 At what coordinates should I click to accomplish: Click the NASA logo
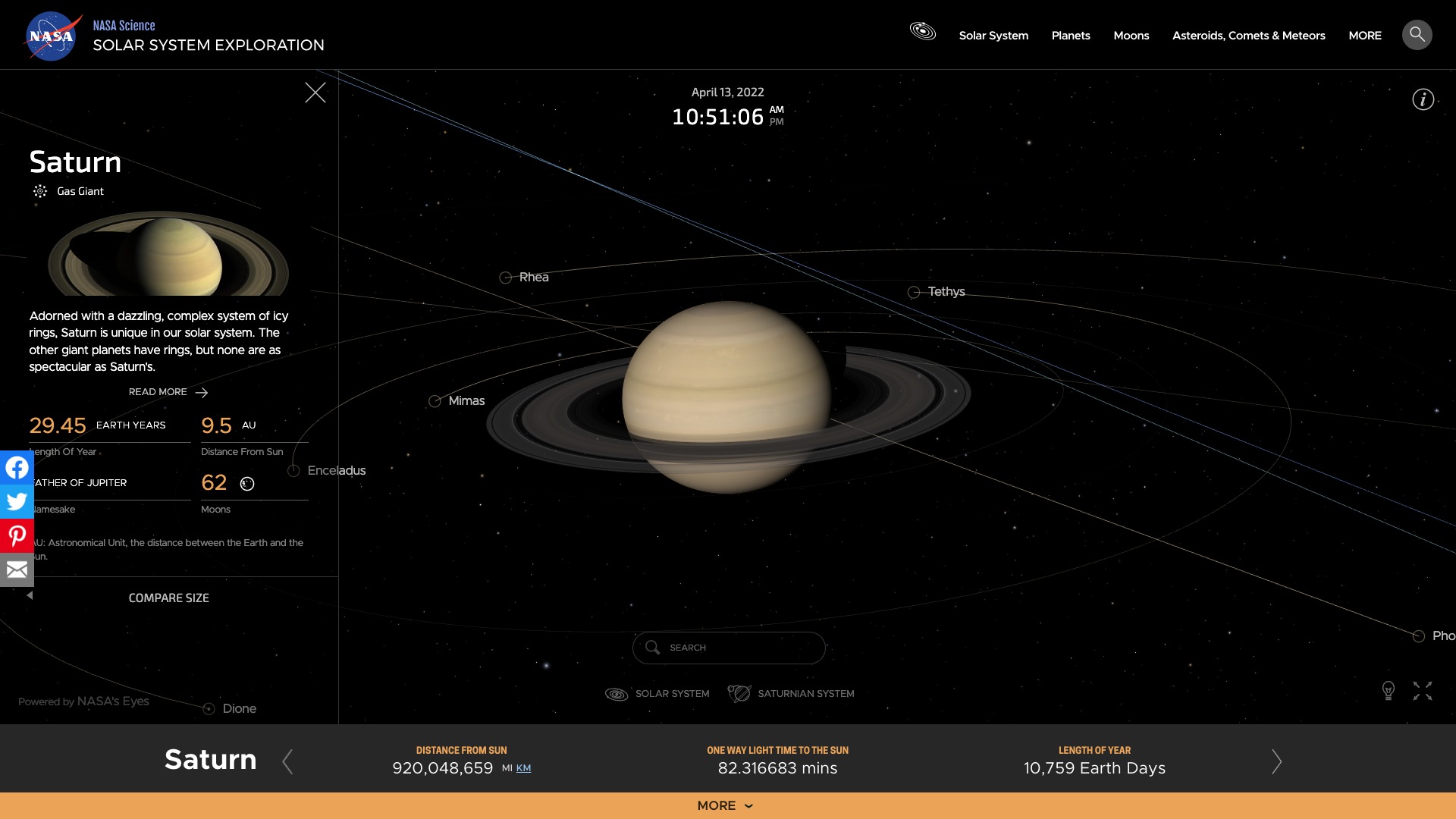[52, 36]
